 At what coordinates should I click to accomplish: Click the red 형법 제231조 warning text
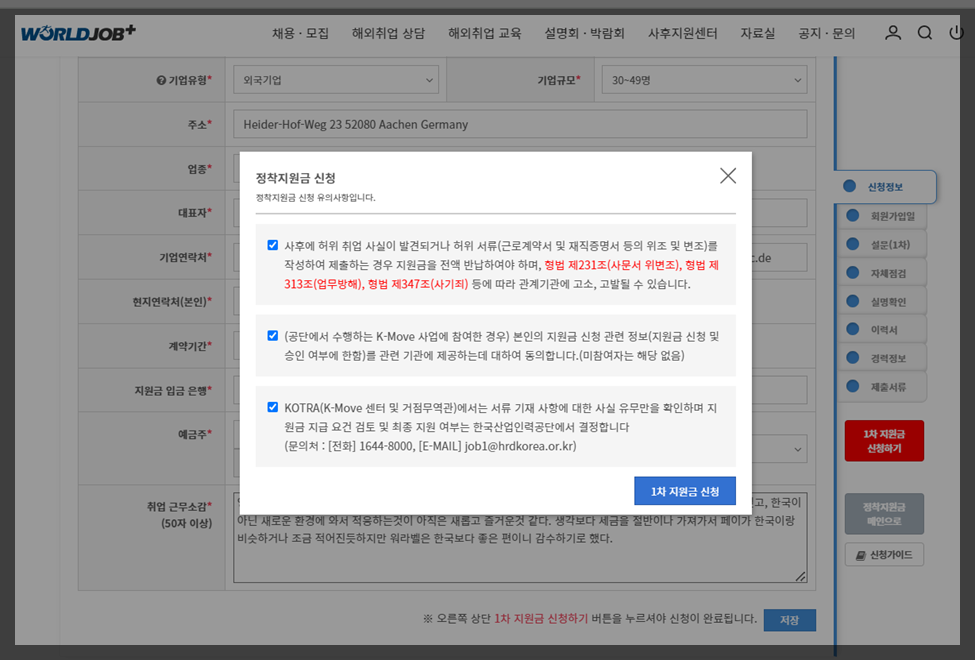[x=502, y=274]
